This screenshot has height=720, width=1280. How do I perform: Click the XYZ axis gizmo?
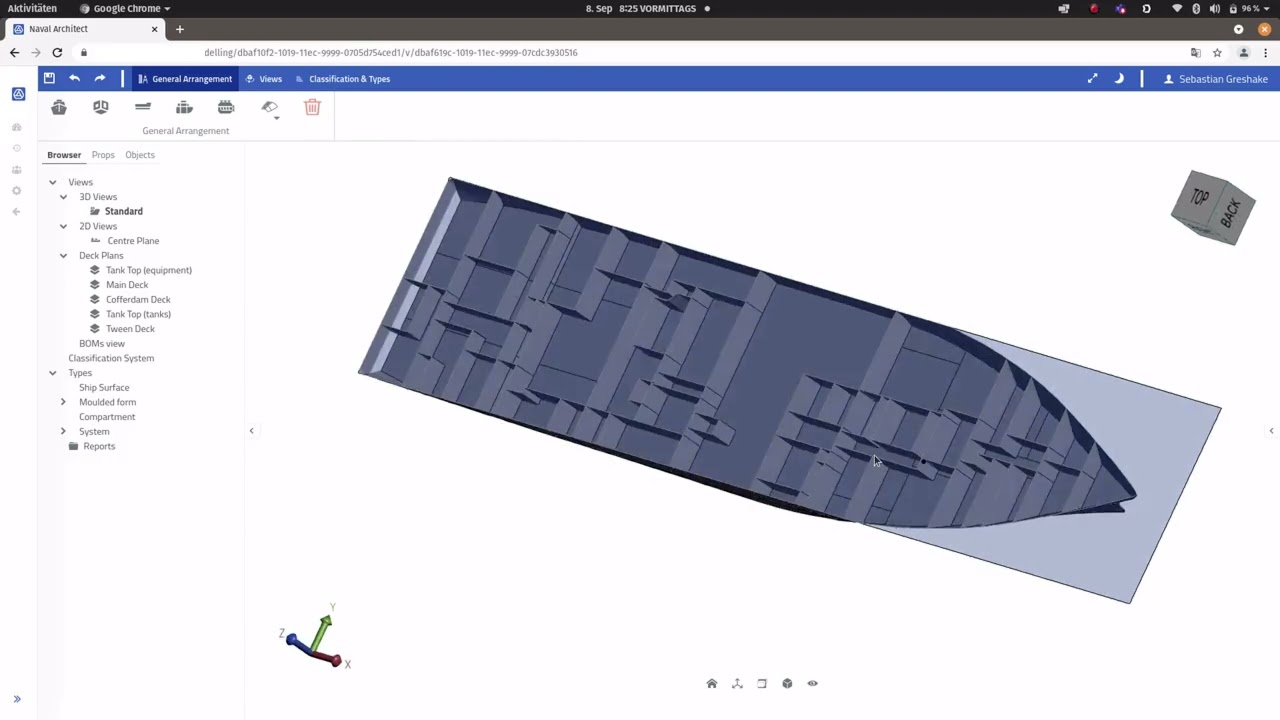315,637
